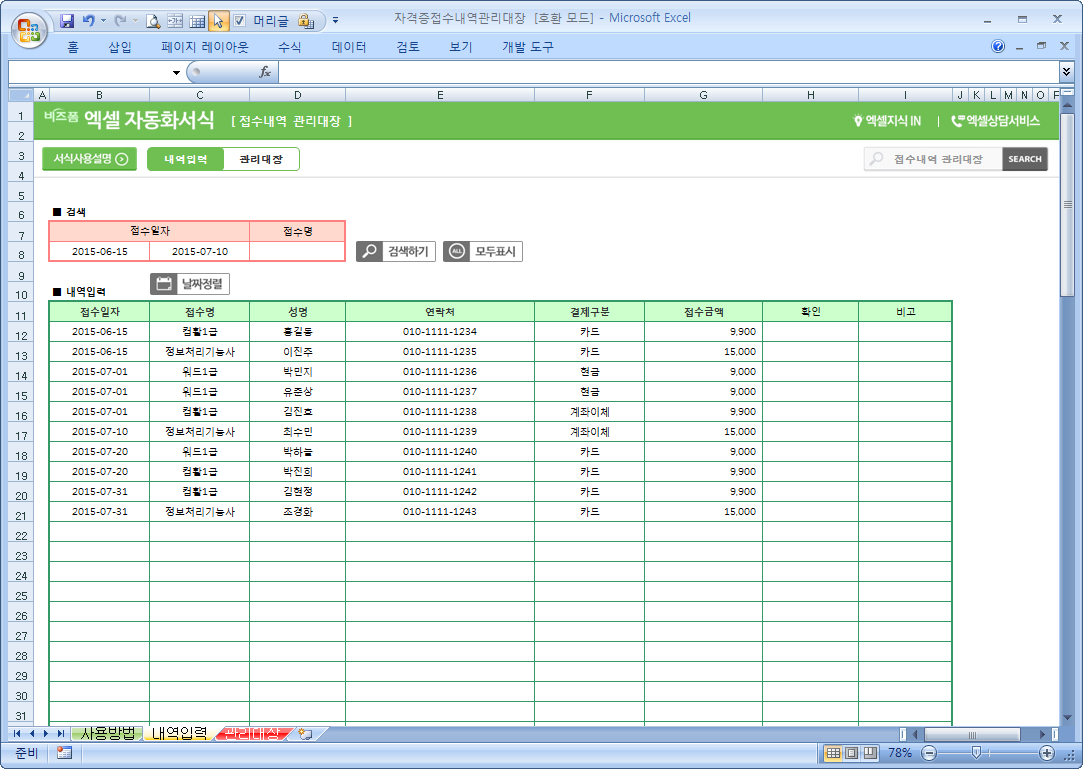The image size is (1083, 769).
Task: Click the macro record icon in status bar
Action: click(64, 753)
